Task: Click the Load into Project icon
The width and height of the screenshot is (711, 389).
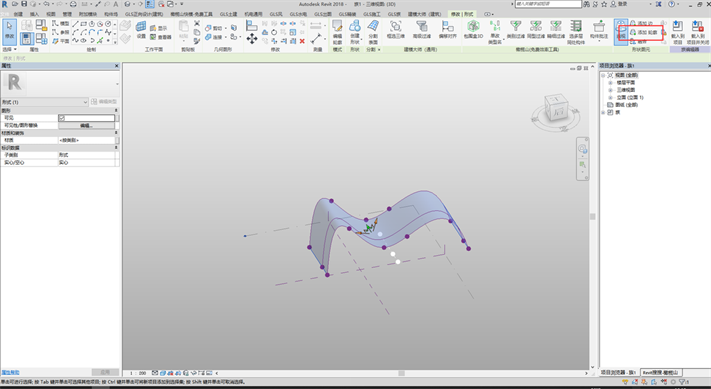Action: pos(678,32)
